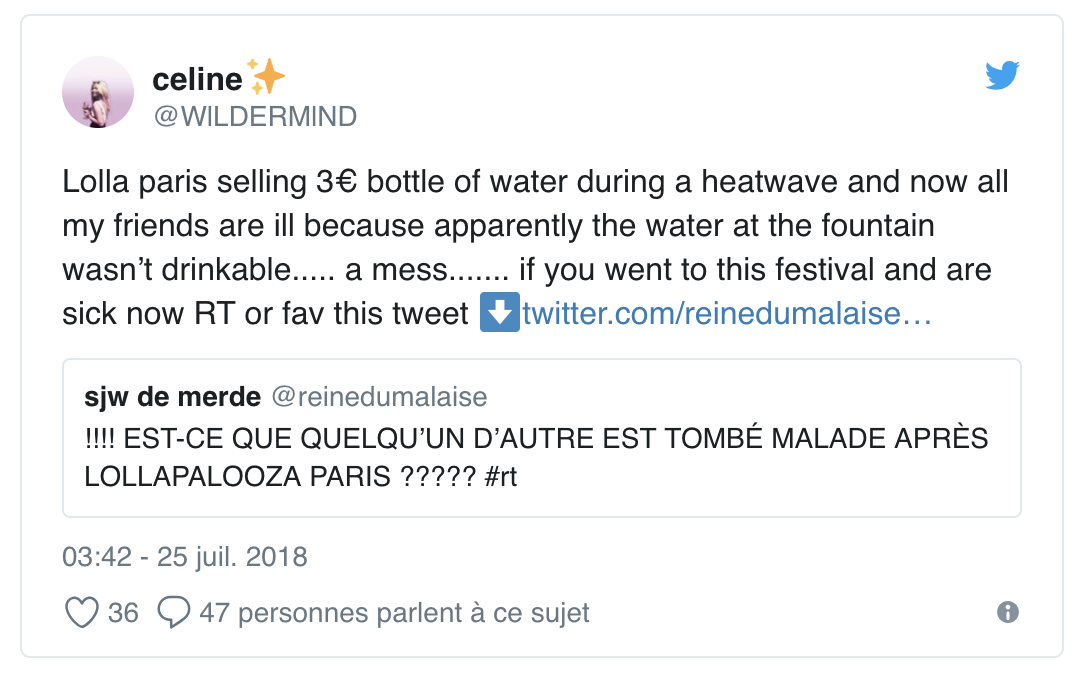Open the tweet timestamp 03:42 - 25 juil. 2018
Screen dimensions: 1082x684
tap(185, 556)
